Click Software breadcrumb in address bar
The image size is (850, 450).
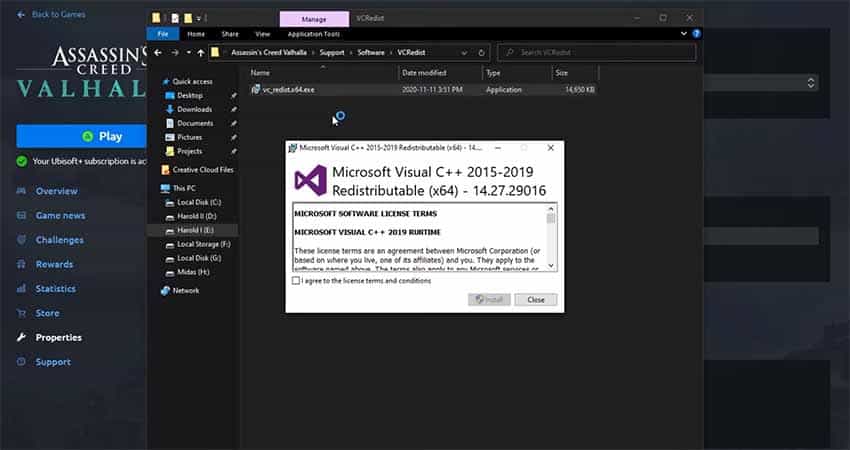(x=371, y=53)
